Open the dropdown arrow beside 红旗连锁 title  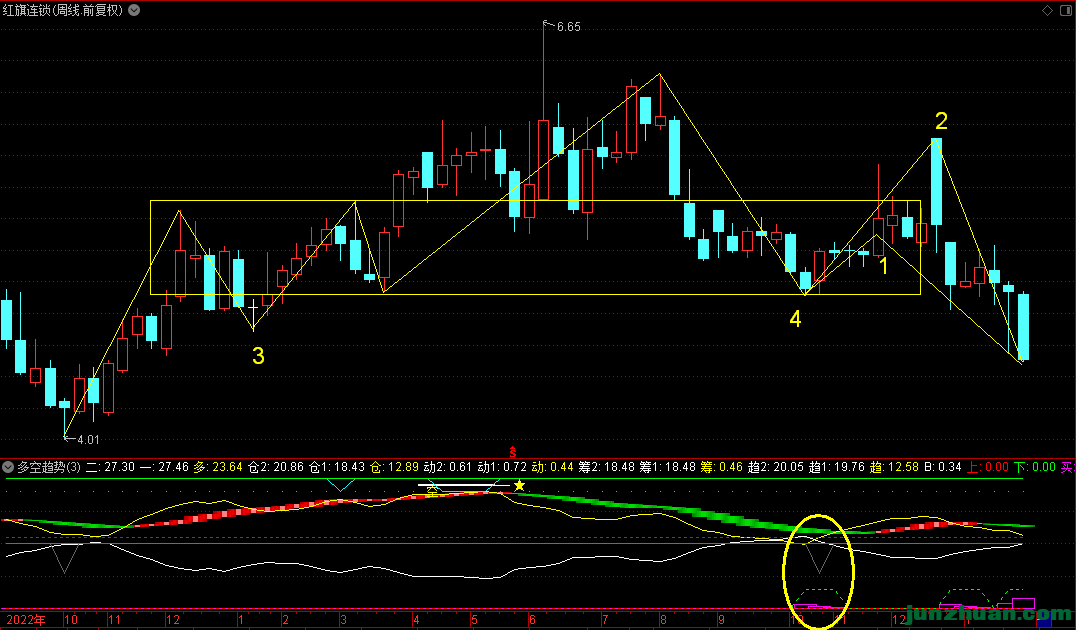coord(134,10)
